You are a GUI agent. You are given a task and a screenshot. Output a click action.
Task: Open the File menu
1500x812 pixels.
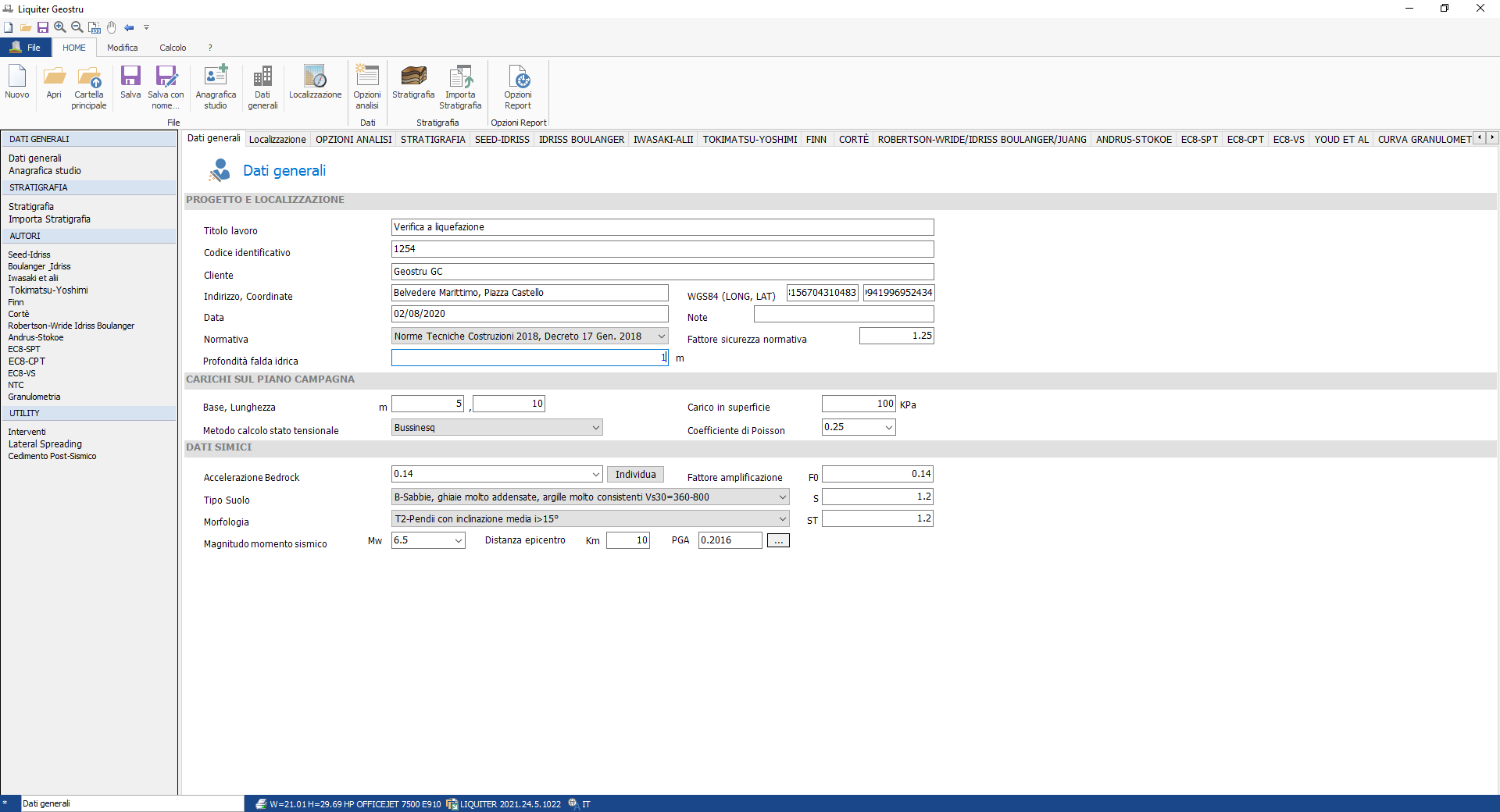(26, 48)
